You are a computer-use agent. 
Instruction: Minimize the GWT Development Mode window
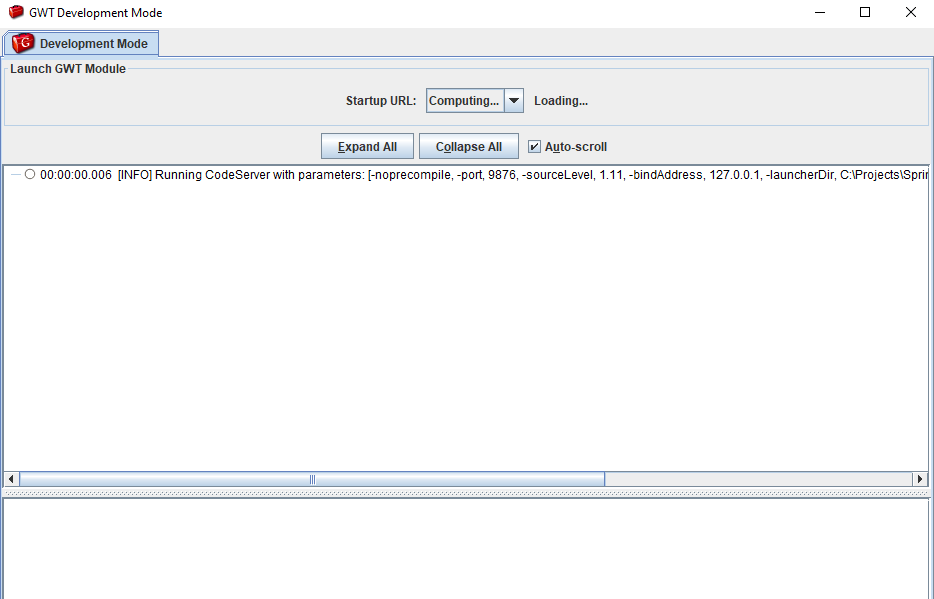pyautogui.click(x=819, y=13)
